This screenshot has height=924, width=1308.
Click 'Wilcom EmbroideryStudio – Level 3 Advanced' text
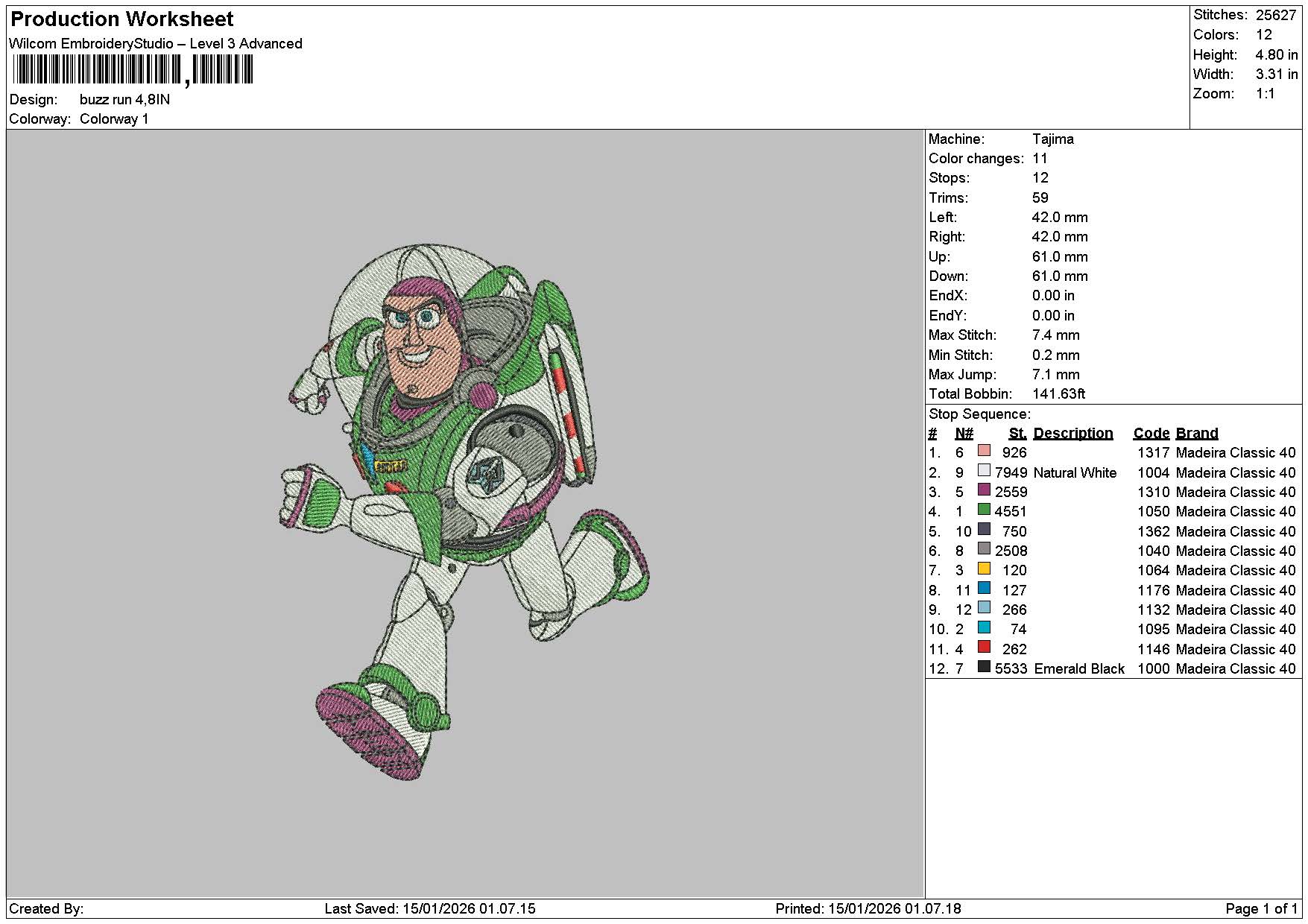coord(156,44)
